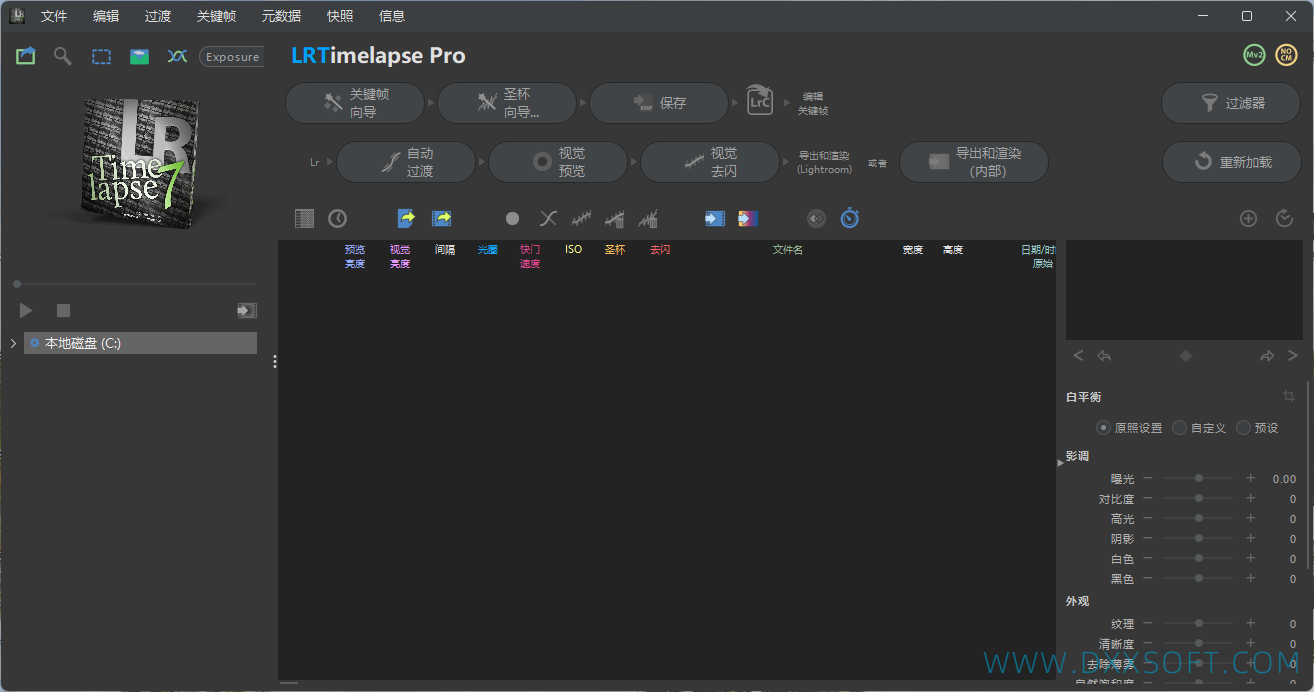The image size is (1314, 692).
Task: Click the first jagged line with trash icon
Action: pyautogui.click(x=615, y=218)
